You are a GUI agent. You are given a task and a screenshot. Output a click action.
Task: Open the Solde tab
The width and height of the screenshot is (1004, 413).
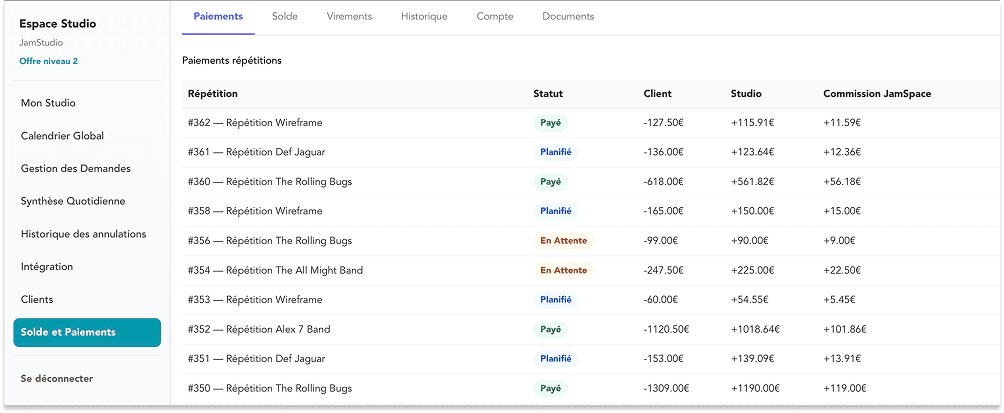pyautogui.click(x=284, y=17)
